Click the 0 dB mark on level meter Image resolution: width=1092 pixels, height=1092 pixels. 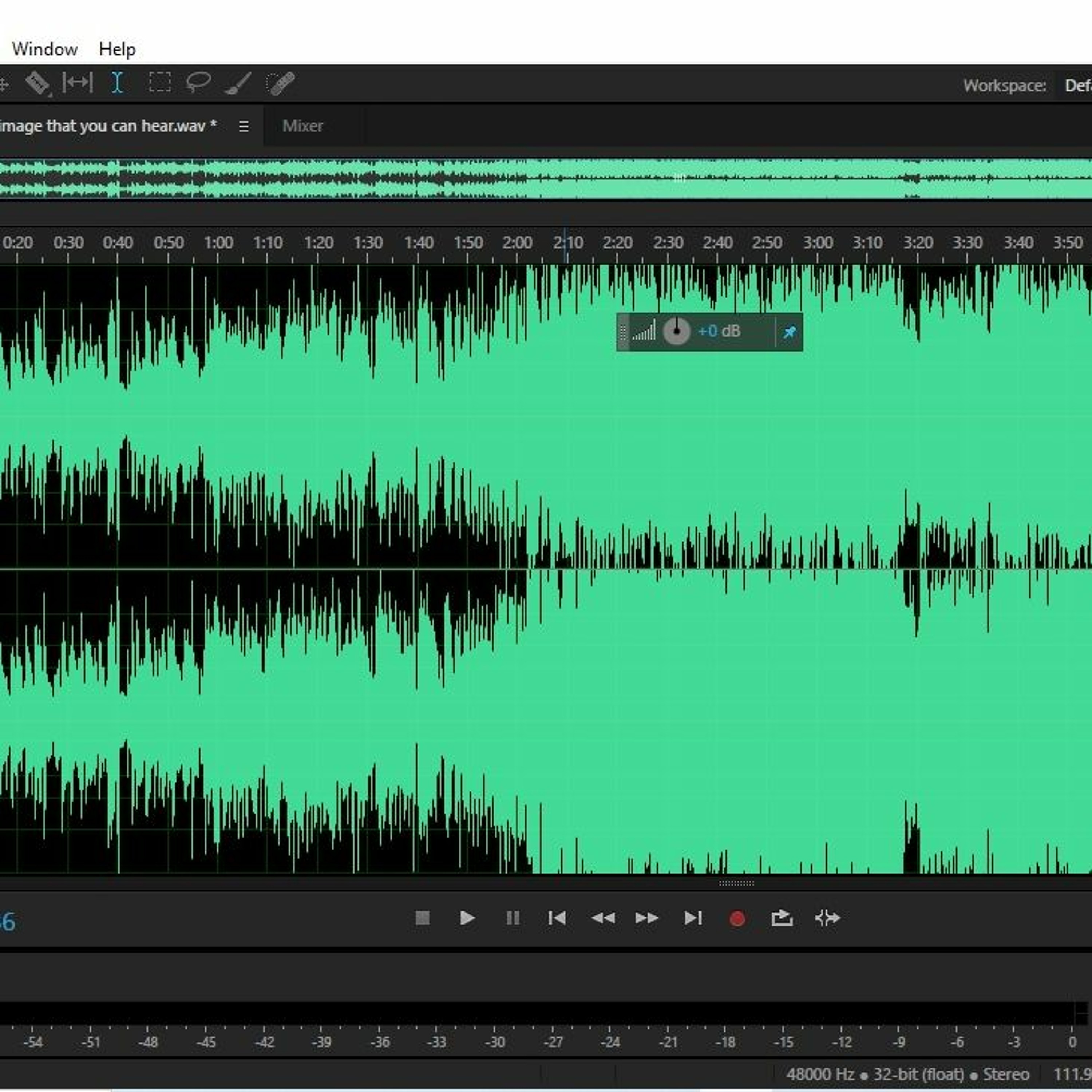coord(1072,1042)
